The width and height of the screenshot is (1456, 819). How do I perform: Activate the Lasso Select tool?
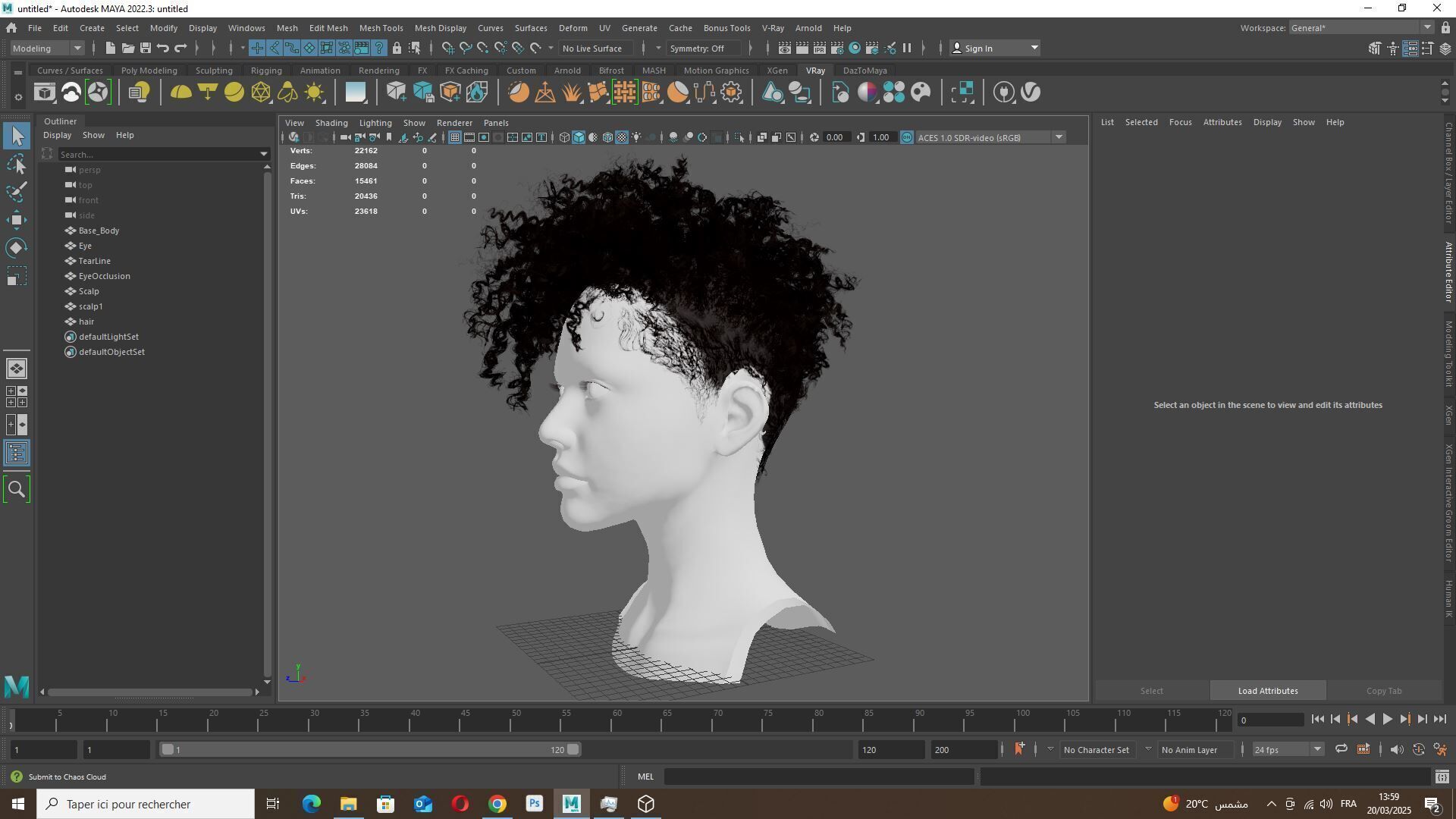tap(17, 164)
